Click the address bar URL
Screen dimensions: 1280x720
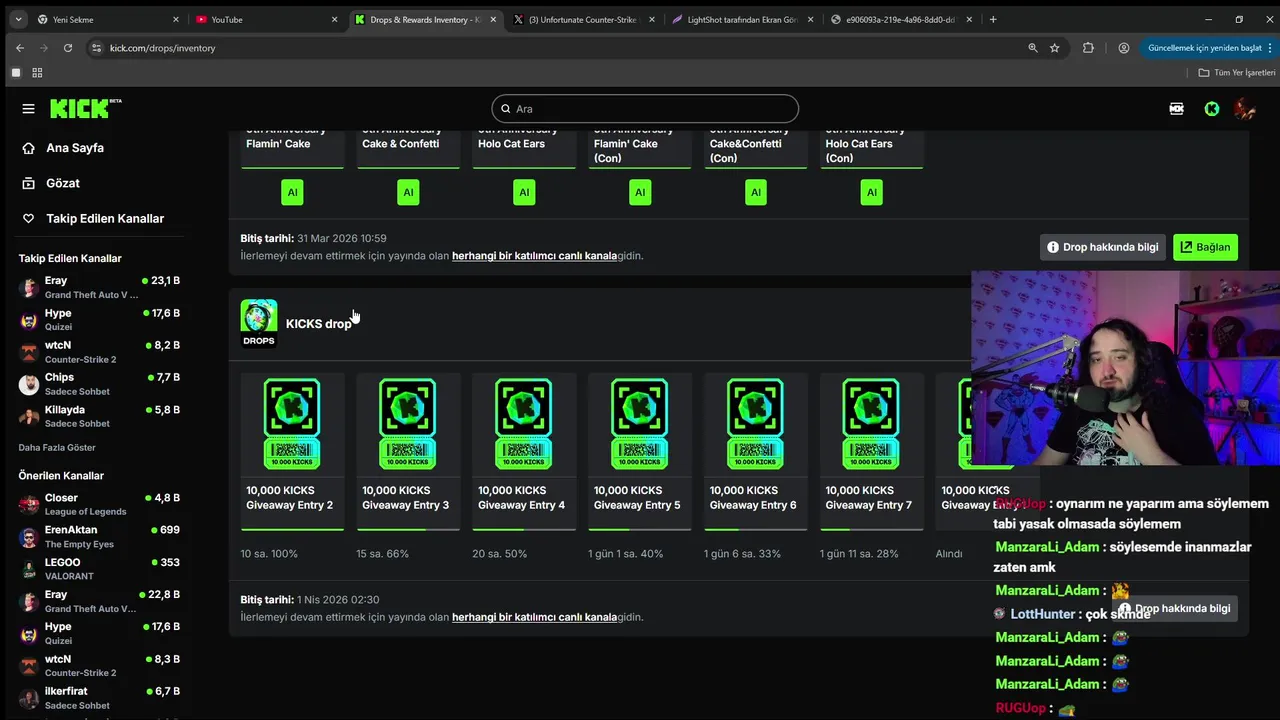tap(162, 48)
